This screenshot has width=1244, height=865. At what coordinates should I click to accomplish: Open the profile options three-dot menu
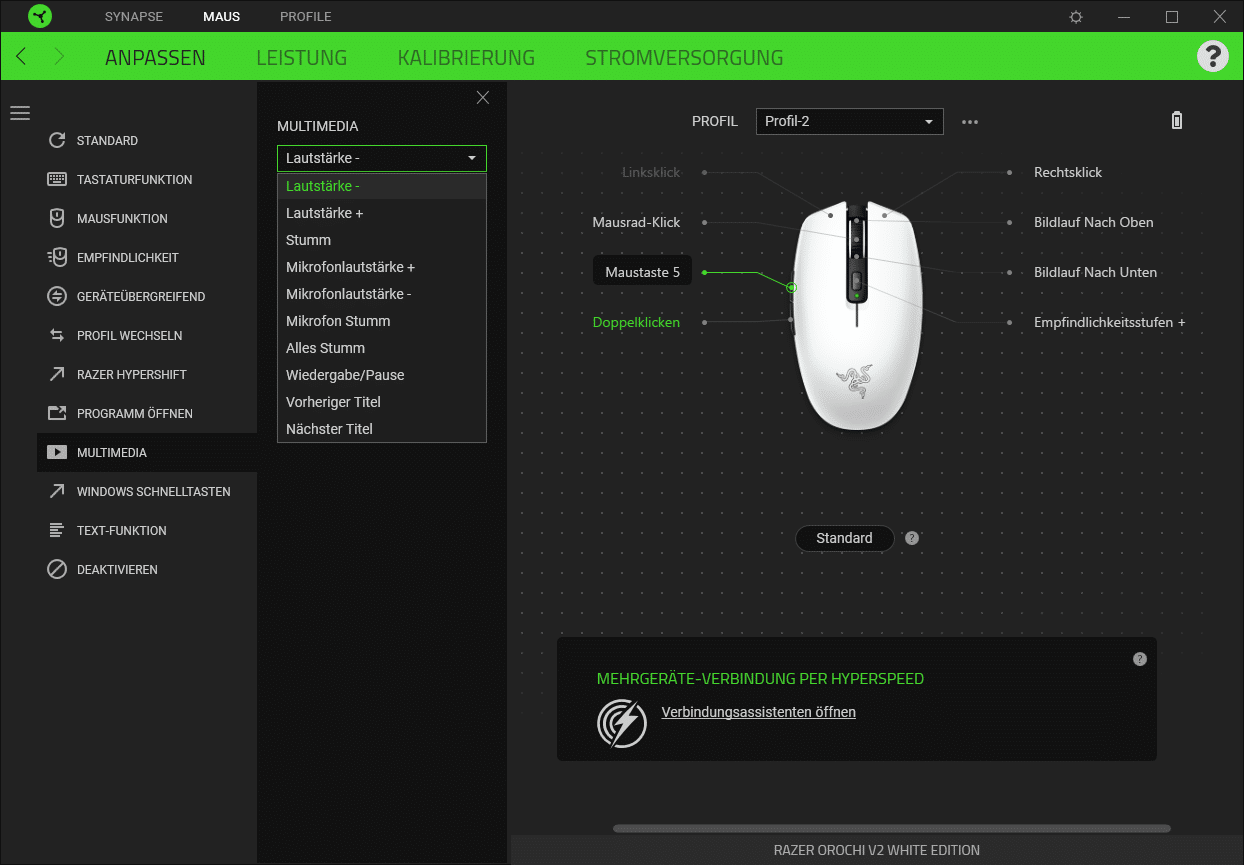969,122
